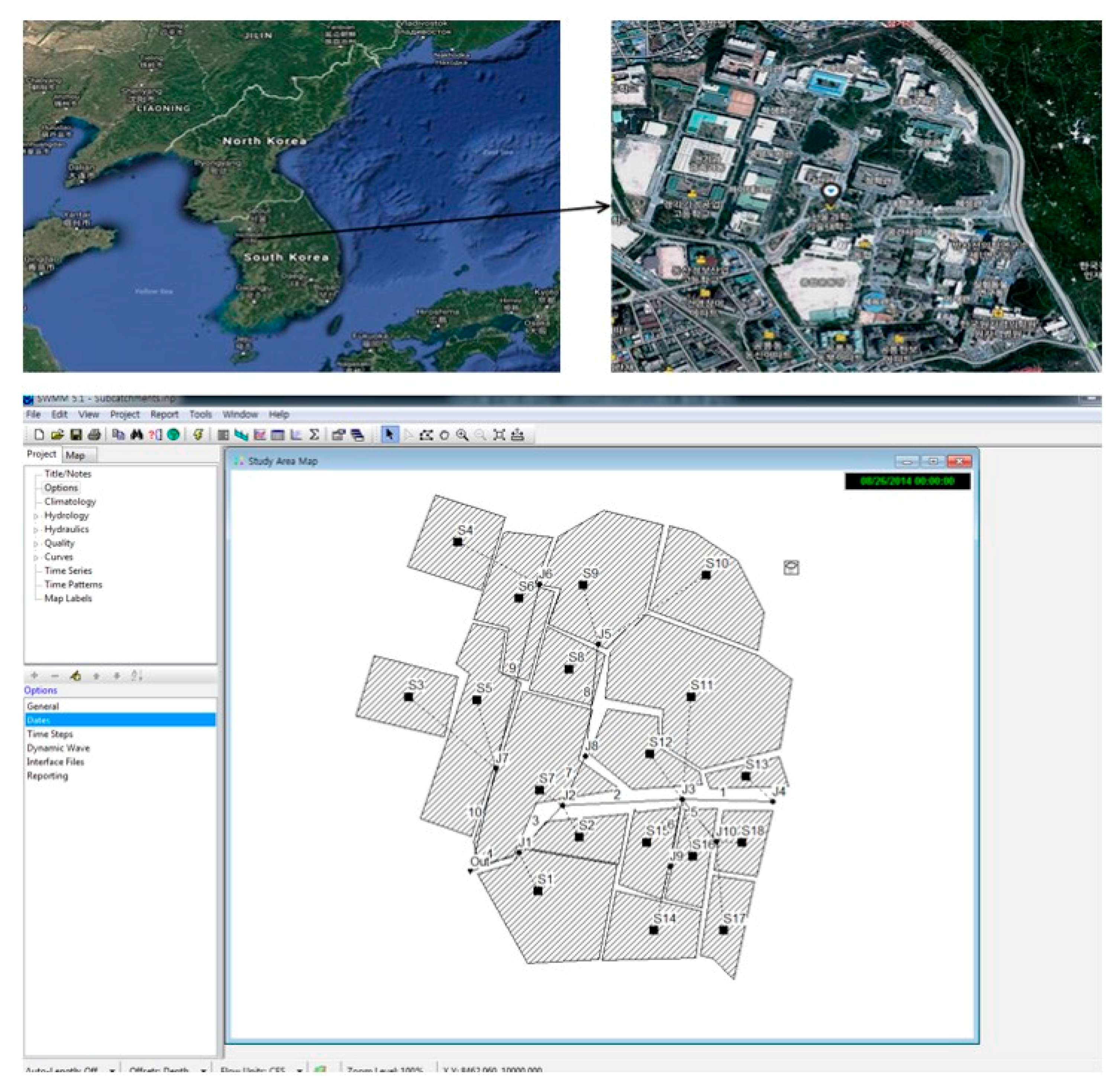1117x1092 pixels.
Task: Expand the Hydrology tree node
Action: (x=36, y=516)
